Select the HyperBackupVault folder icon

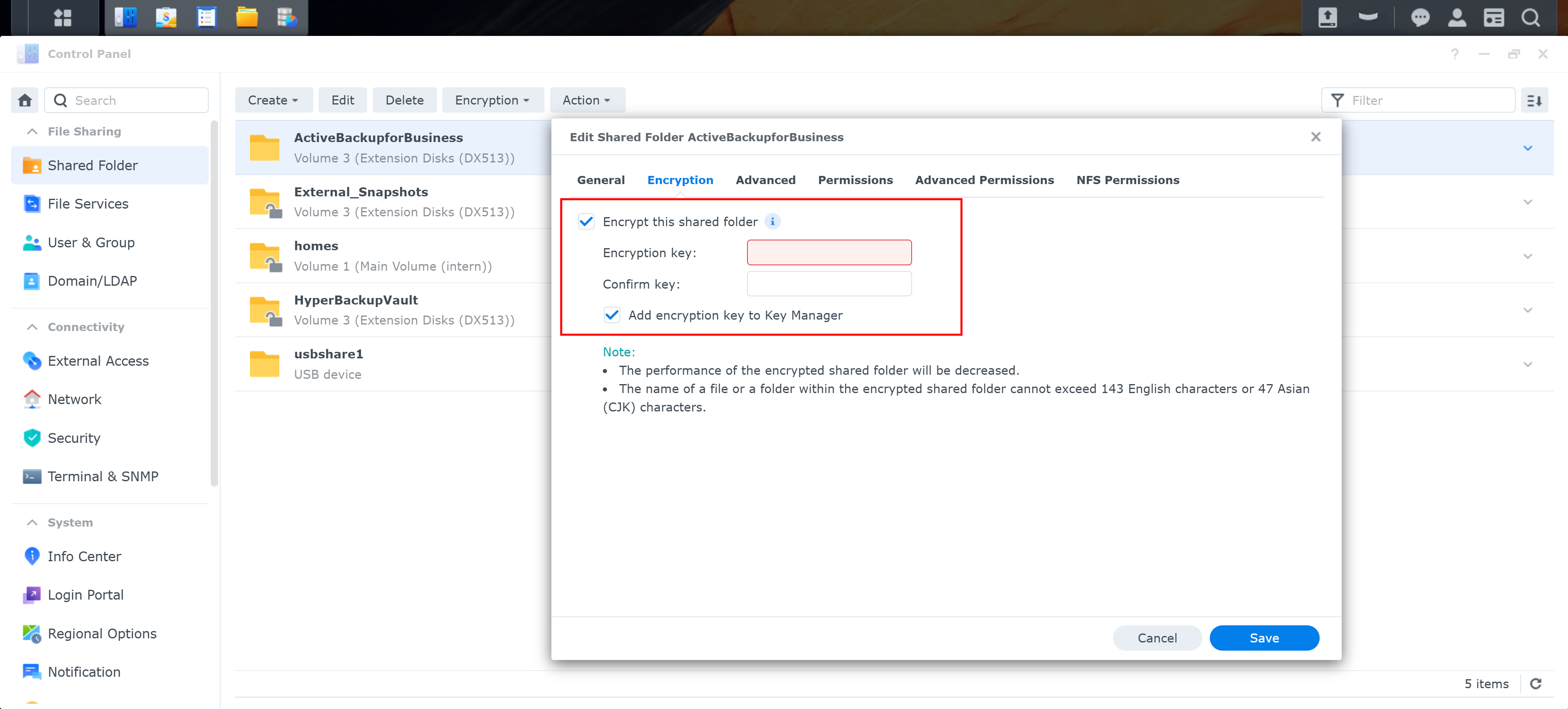tap(265, 310)
